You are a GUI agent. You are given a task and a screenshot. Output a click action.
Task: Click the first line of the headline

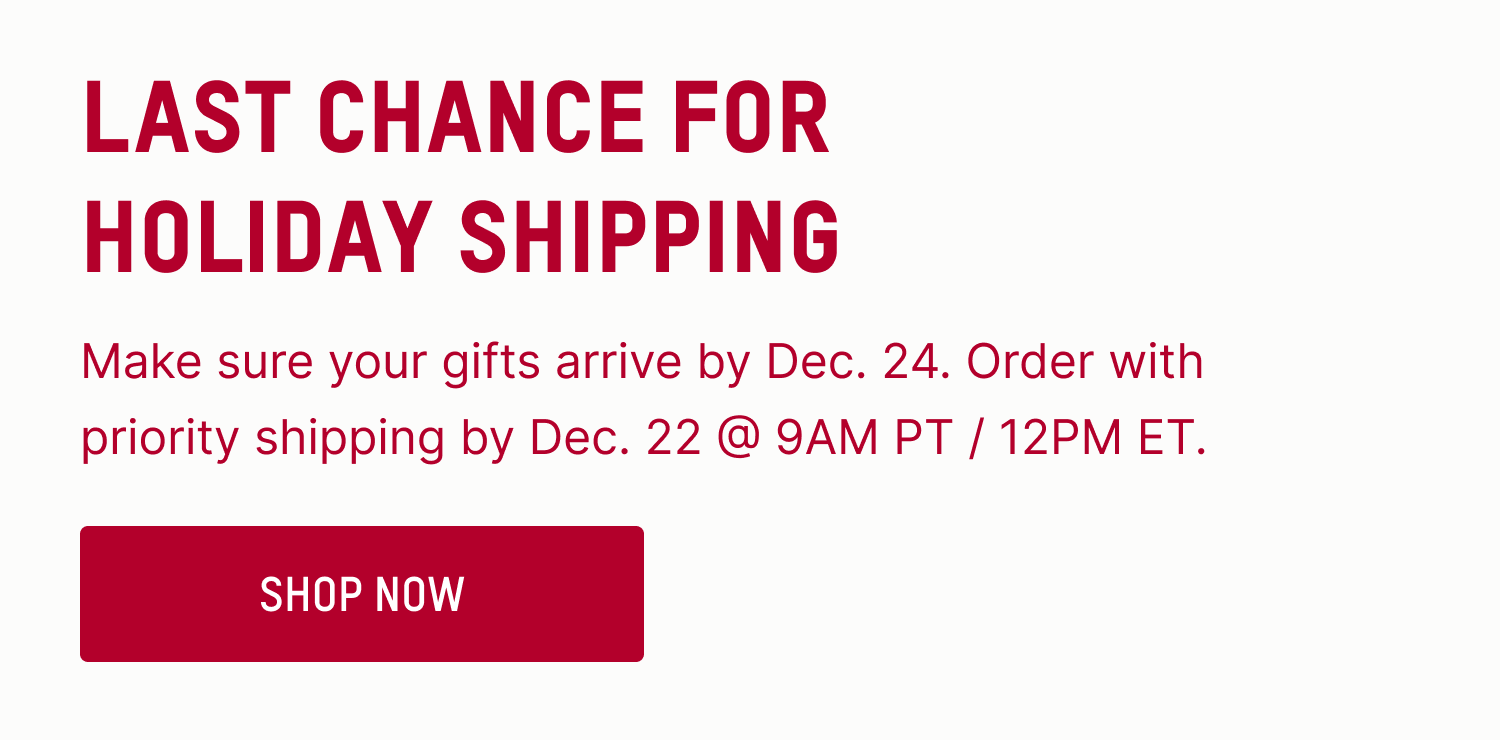455,115
